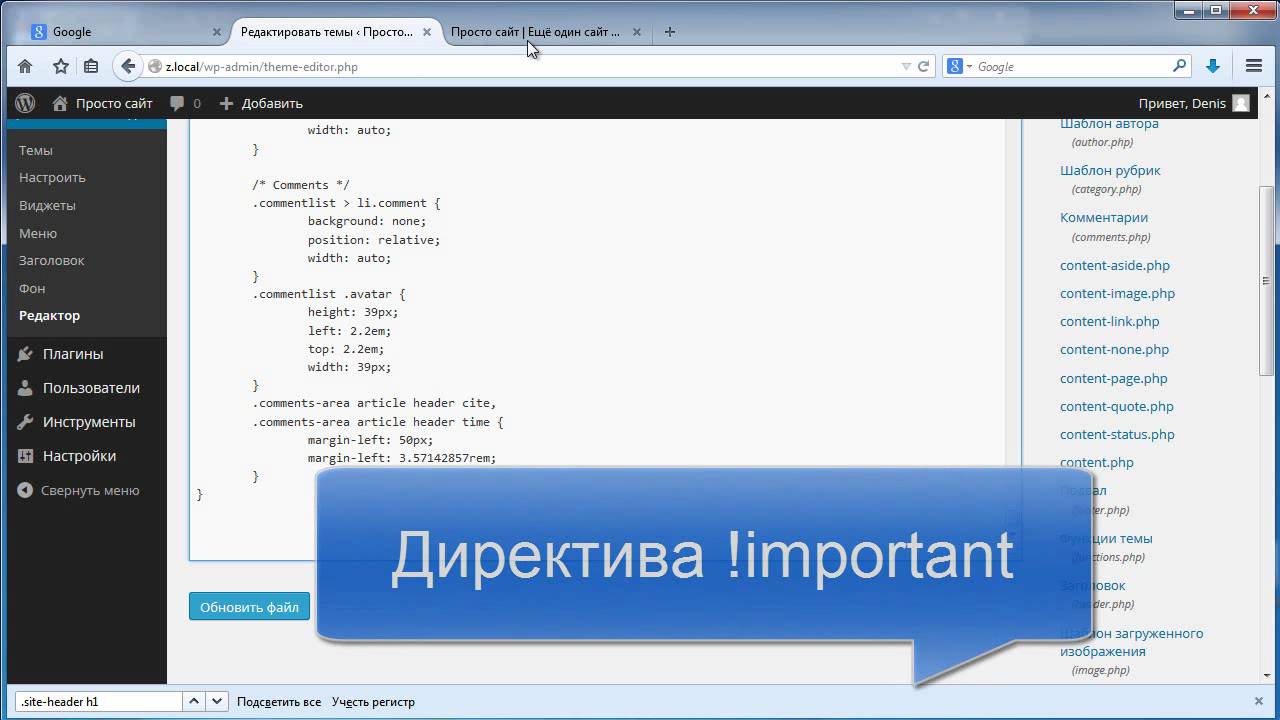Open a new browser tab
This screenshot has width=1280, height=720.
tap(670, 32)
